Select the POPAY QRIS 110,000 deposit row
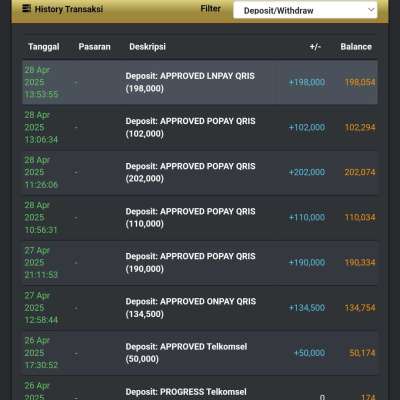The width and height of the screenshot is (400, 400). click(x=200, y=217)
